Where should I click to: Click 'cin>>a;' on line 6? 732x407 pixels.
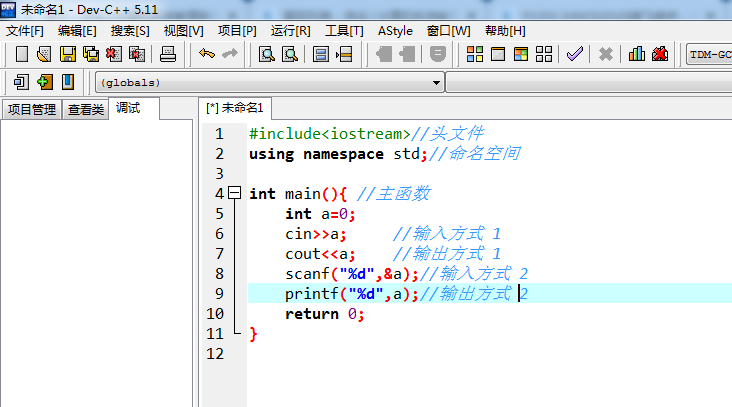(x=316, y=234)
